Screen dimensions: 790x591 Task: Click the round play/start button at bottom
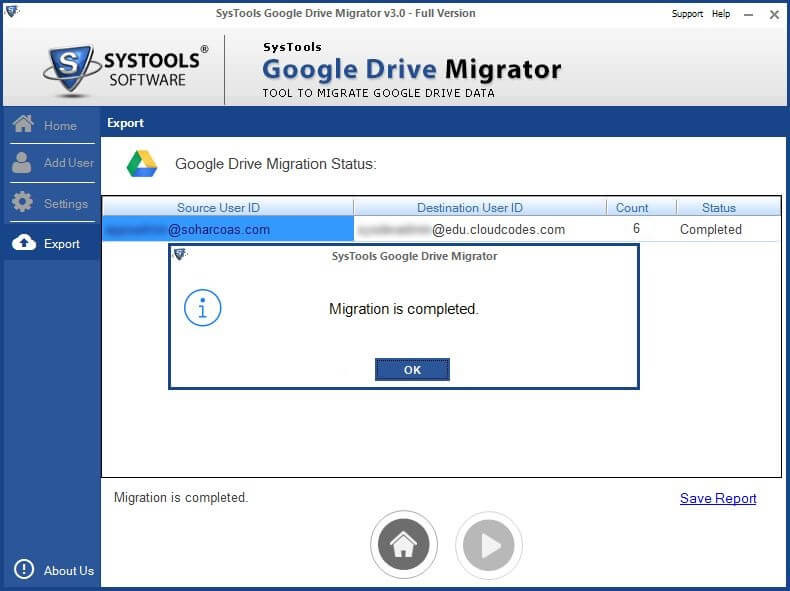[x=488, y=545]
